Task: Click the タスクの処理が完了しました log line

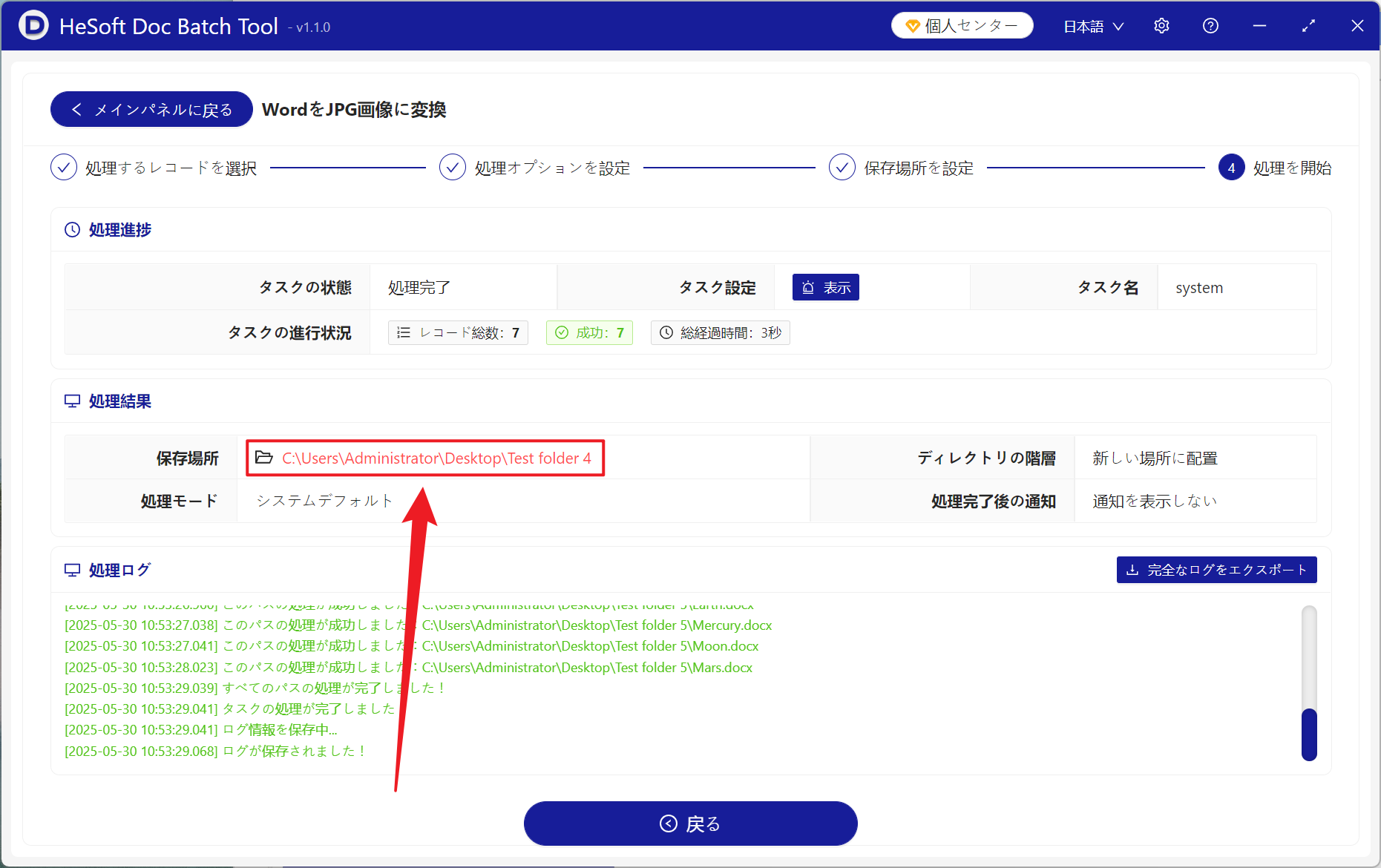Action: coord(230,709)
